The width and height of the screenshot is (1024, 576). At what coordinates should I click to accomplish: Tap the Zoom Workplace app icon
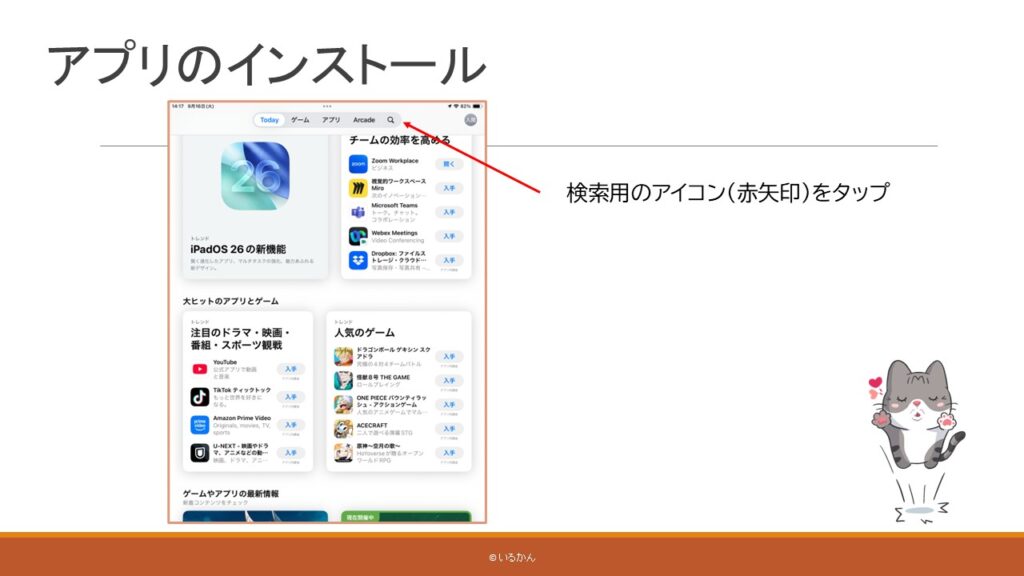tap(358, 164)
